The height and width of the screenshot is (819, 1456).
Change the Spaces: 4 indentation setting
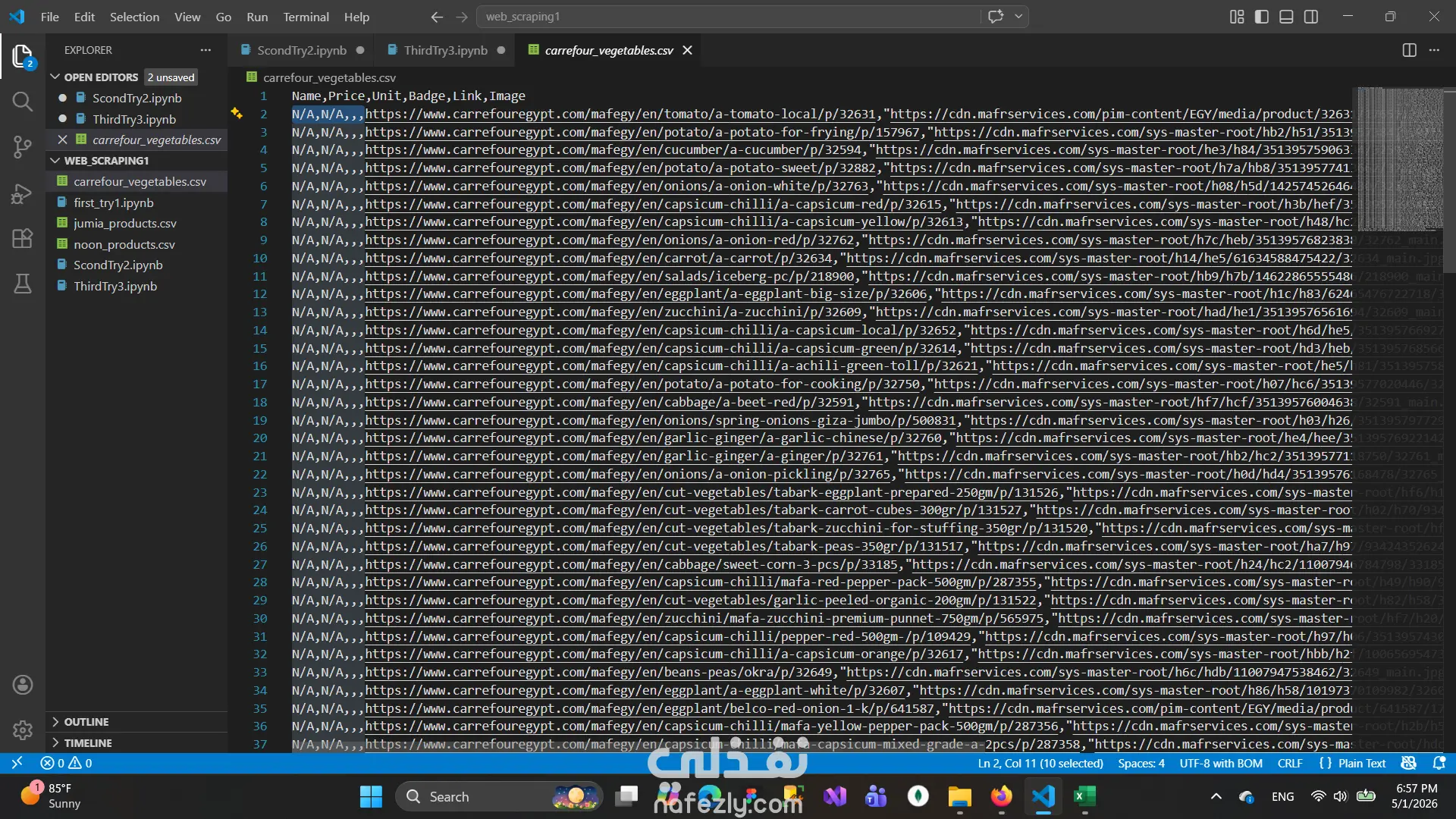pyautogui.click(x=1141, y=763)
